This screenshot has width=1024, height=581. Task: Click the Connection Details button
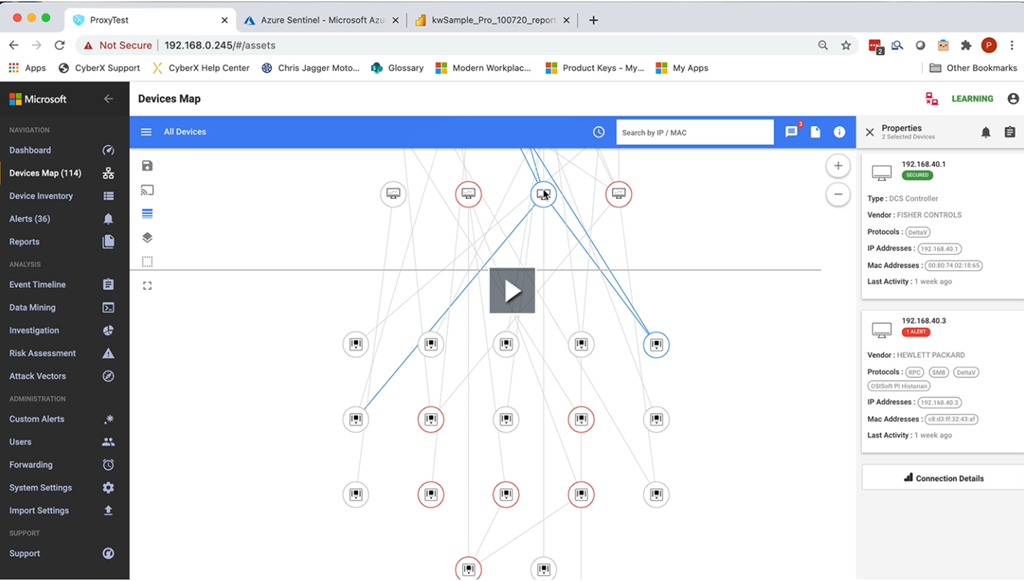943,478
